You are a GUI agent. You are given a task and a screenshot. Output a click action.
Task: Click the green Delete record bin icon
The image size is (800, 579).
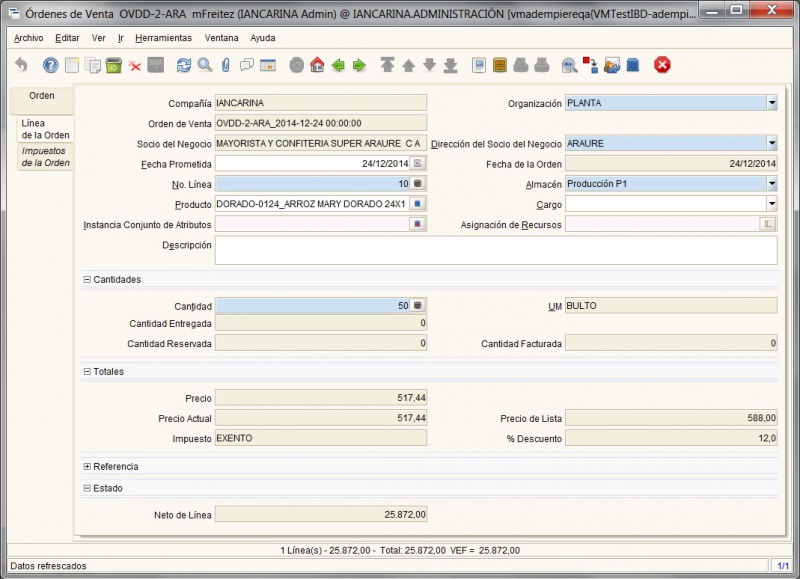tap(114, 65)
